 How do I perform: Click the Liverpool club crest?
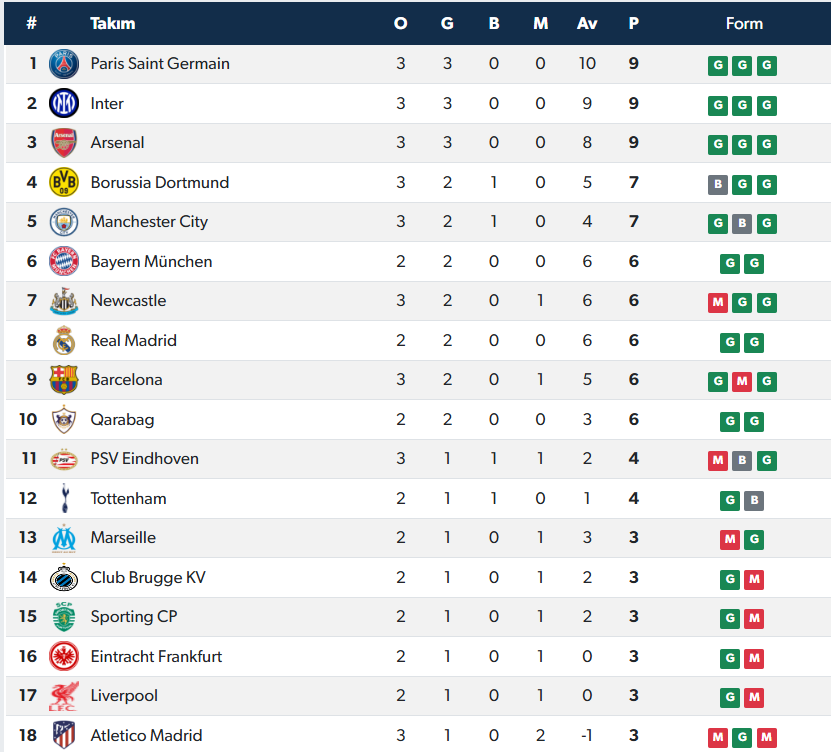[64, 696]
